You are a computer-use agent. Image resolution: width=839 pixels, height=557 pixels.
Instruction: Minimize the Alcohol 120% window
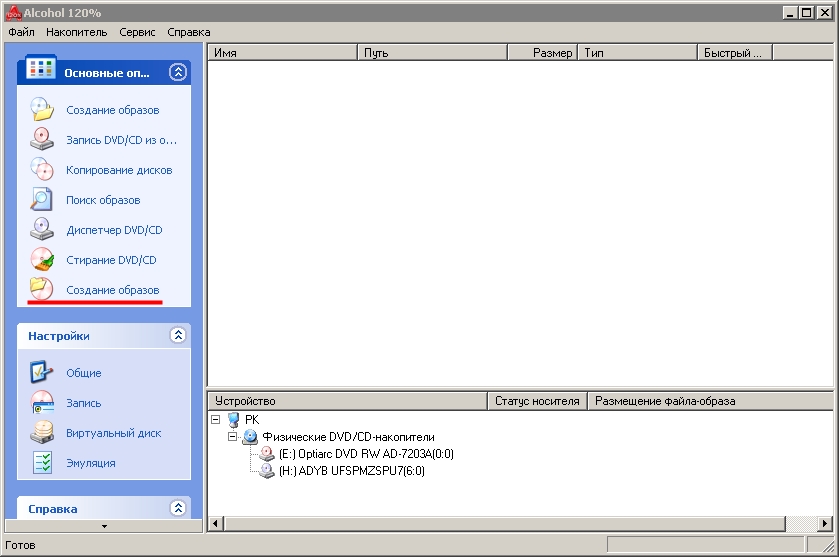pyautogui.click(x=790, y=12)
